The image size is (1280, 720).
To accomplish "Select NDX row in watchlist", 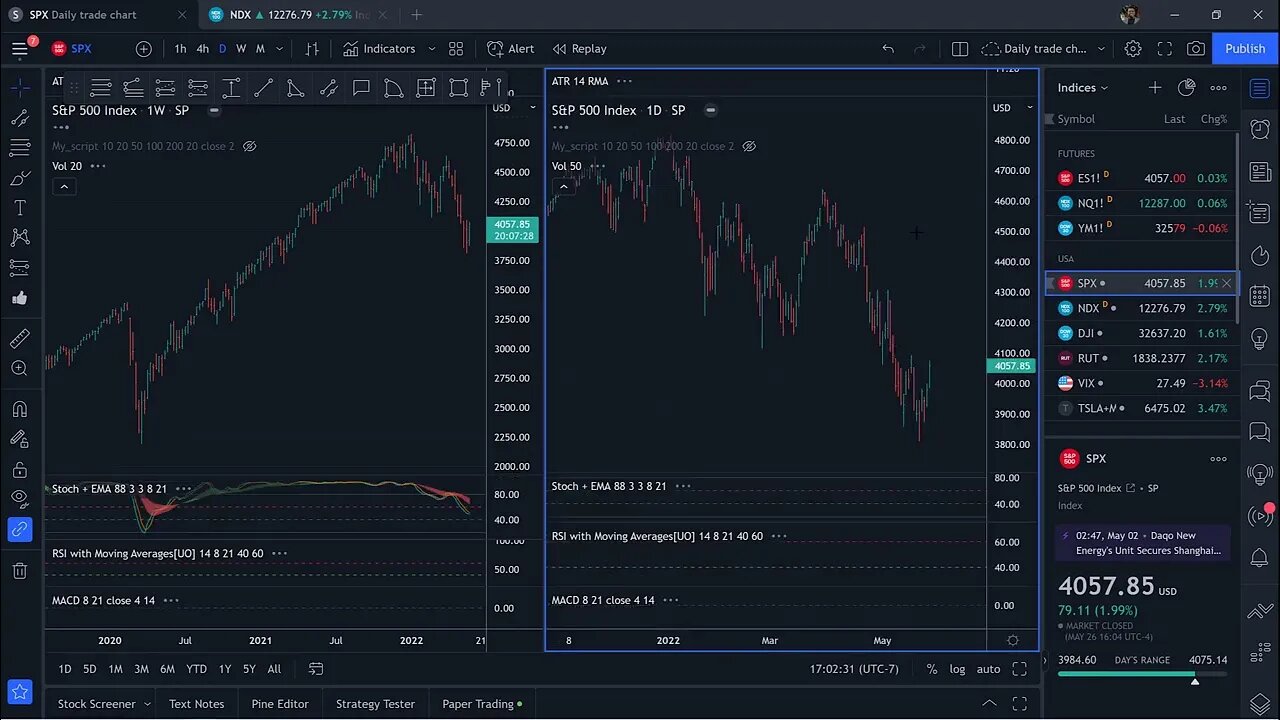I will point(1142,308).
